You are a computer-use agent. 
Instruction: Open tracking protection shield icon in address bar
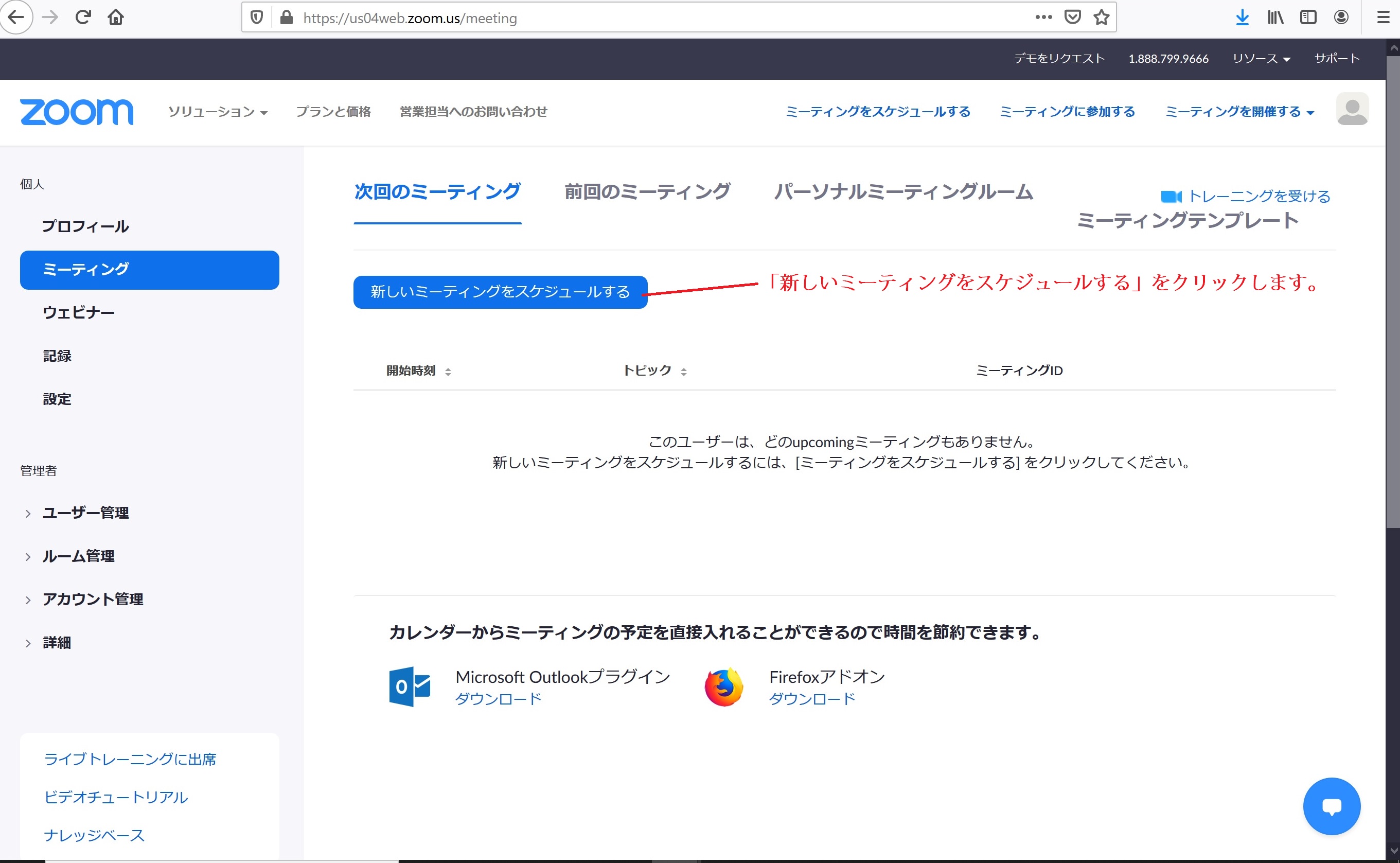(x=257, y=17)
